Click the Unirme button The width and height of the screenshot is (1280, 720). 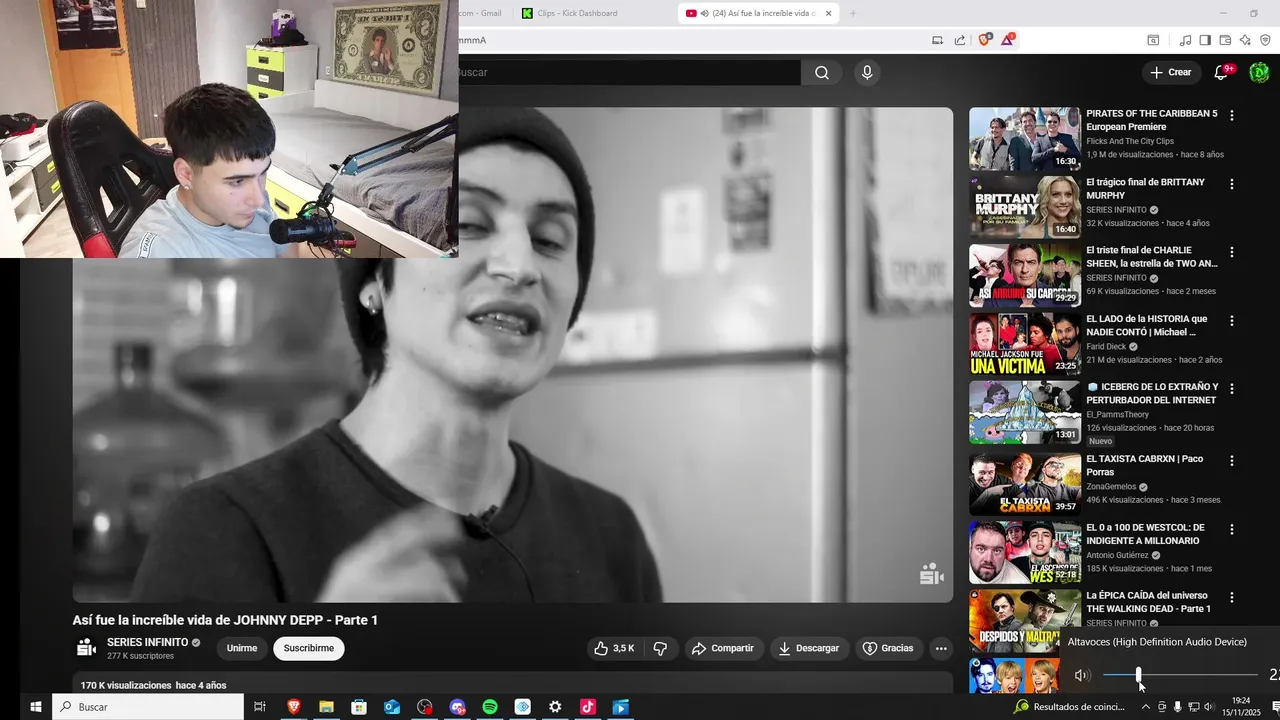[x=242, y=648]
